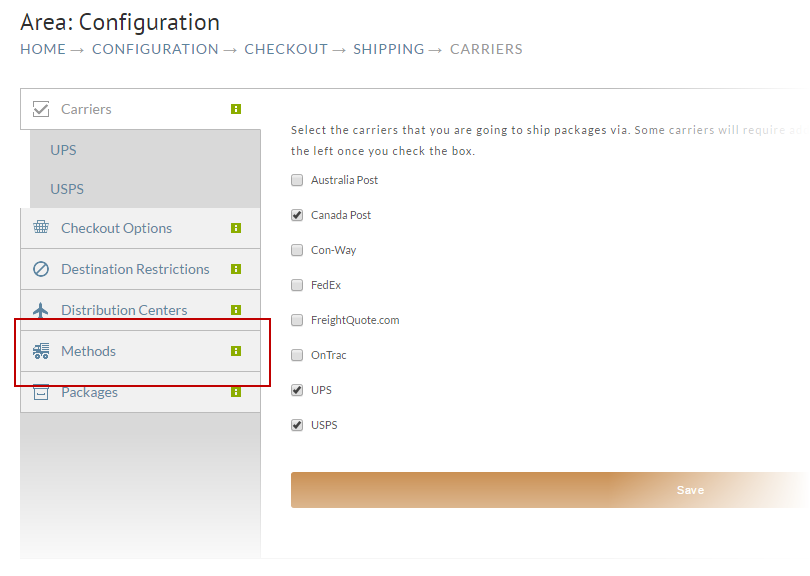Click the Distribution Centers airplane icon
This screenshot has height=576, width=810.
point(40,310)
